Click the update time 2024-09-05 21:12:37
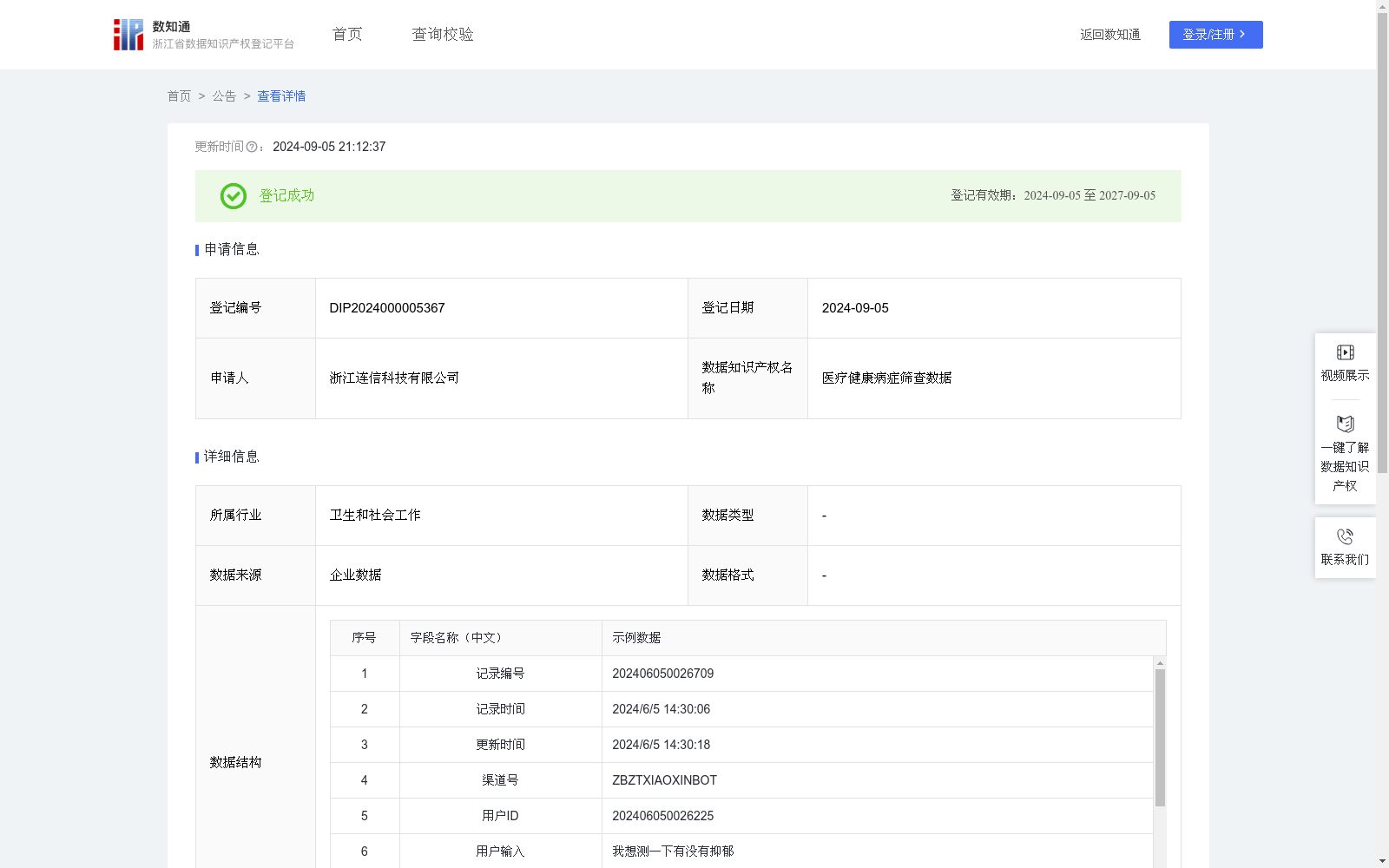 pos(329,147)
